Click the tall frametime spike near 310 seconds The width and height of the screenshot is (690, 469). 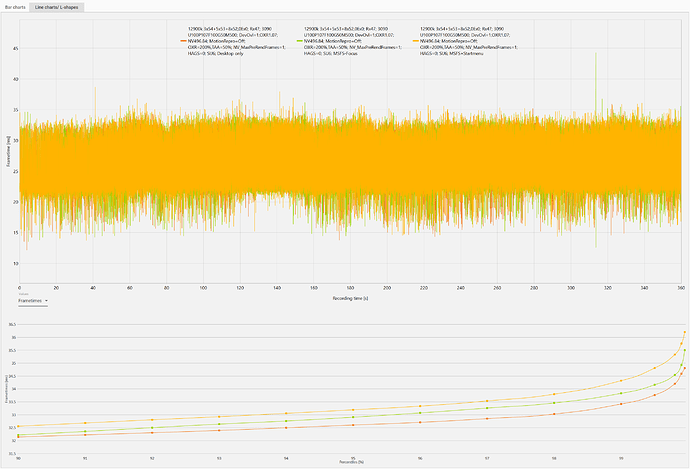click(595, 58)
